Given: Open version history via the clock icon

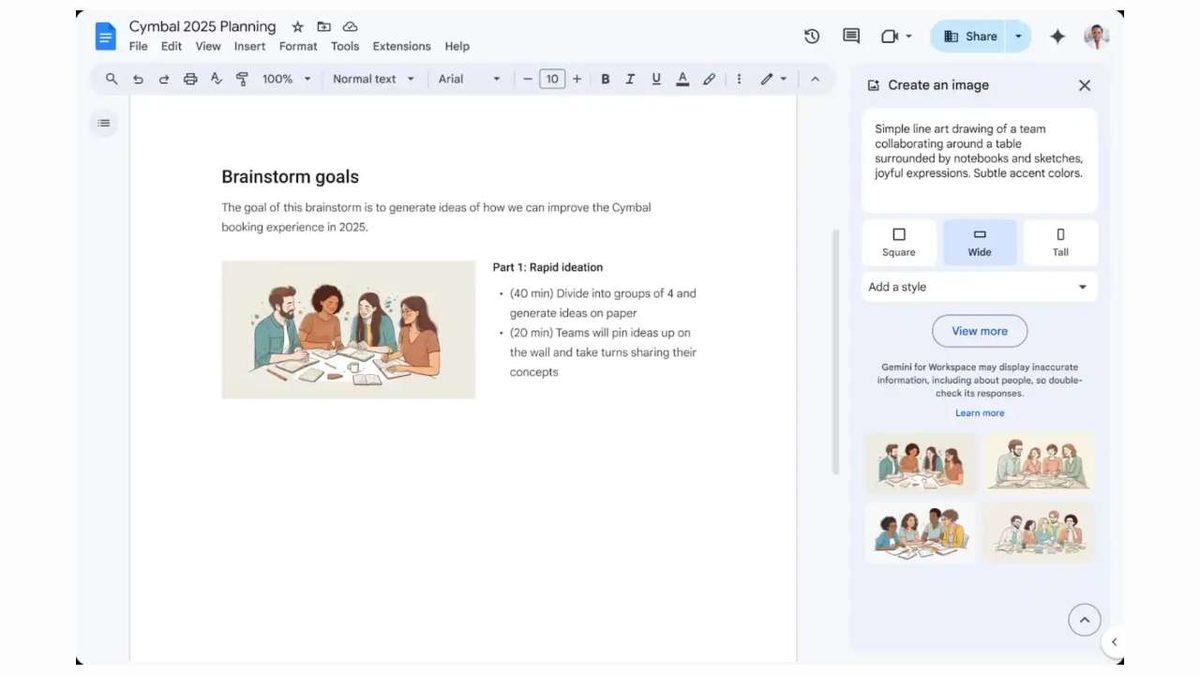Looking at the screenshot, I should click(x=811, y=35).
